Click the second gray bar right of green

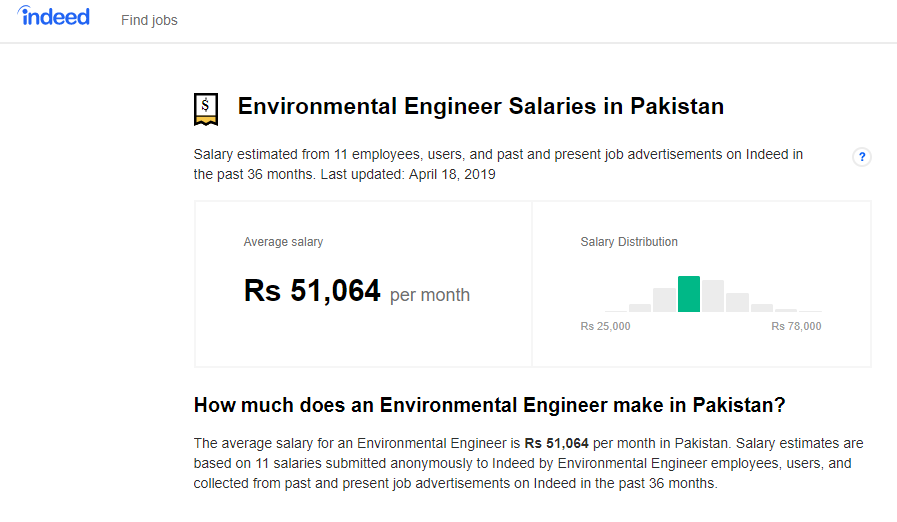[737, 302]
